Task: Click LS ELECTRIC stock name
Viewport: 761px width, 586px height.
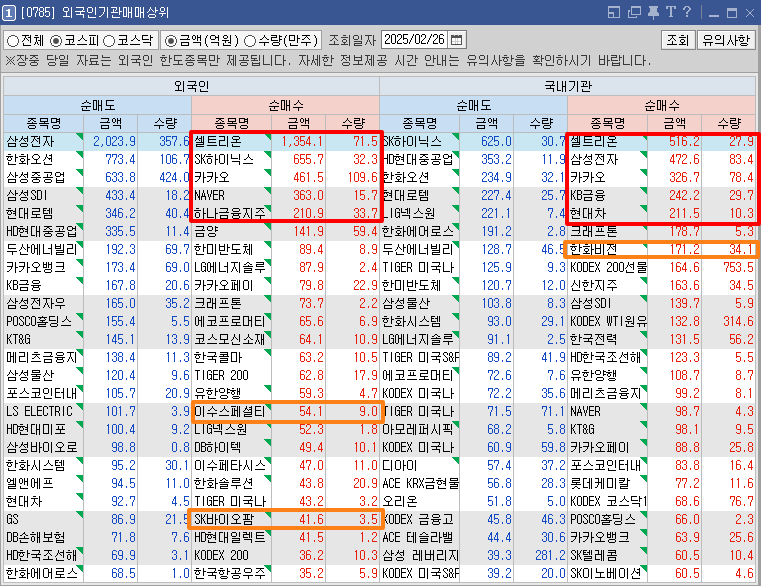Action: pos(39,411)
